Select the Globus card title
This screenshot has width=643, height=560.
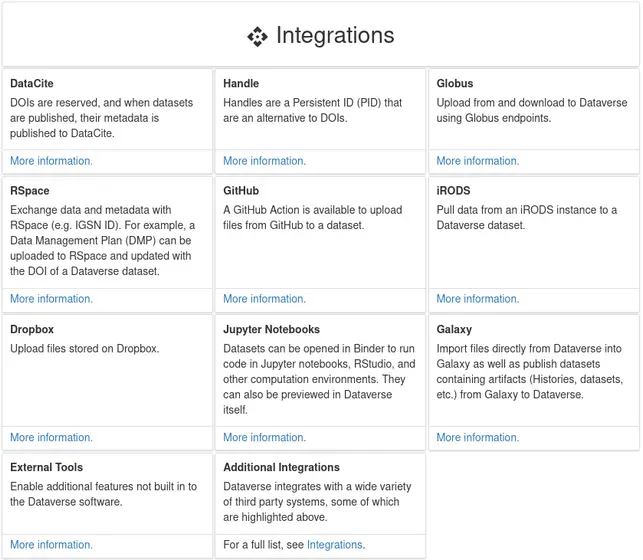pos(455,83)
